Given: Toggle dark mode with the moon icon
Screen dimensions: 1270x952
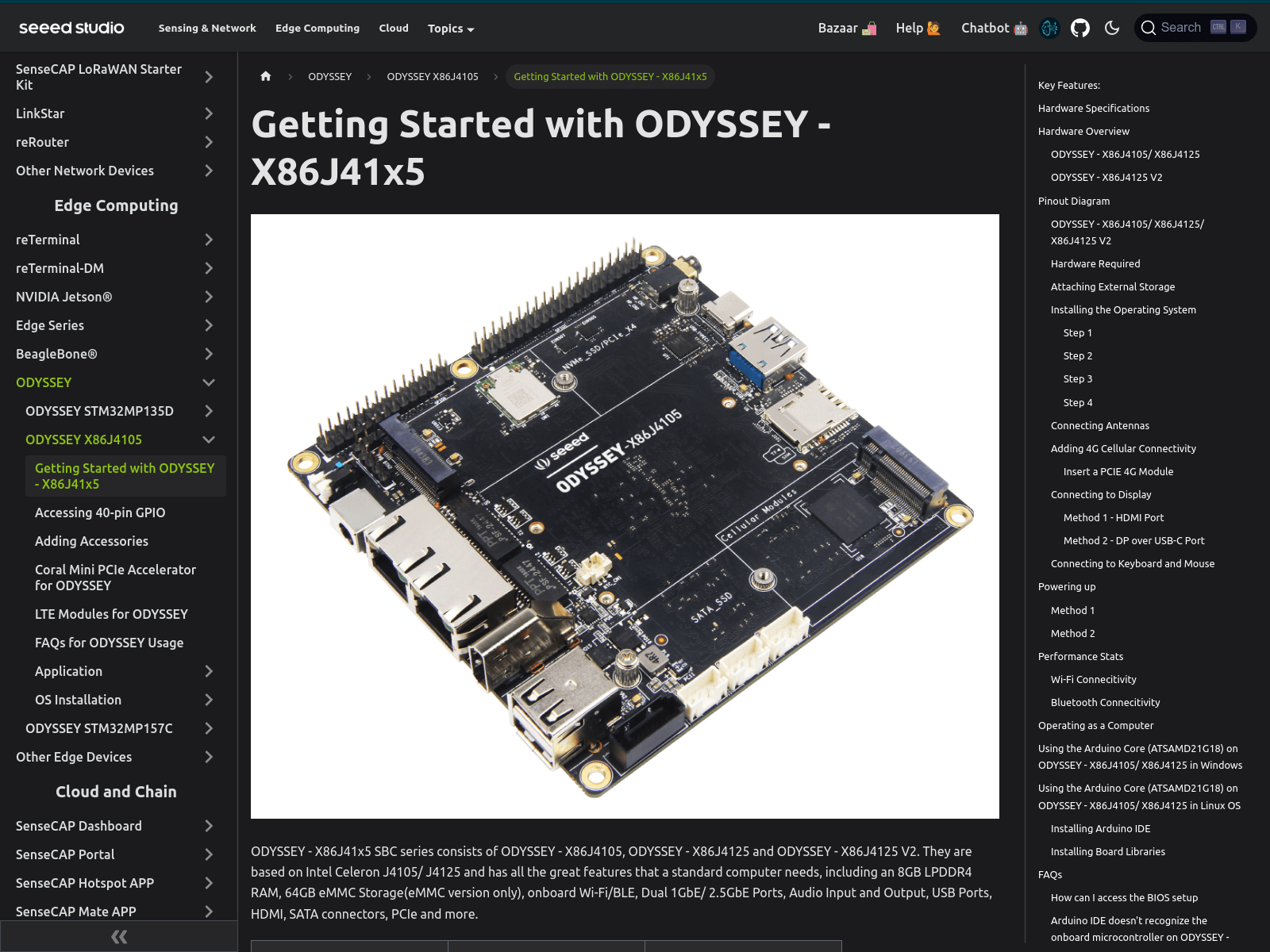Looking at the screenshot, I should click(x=1112, y=28).
